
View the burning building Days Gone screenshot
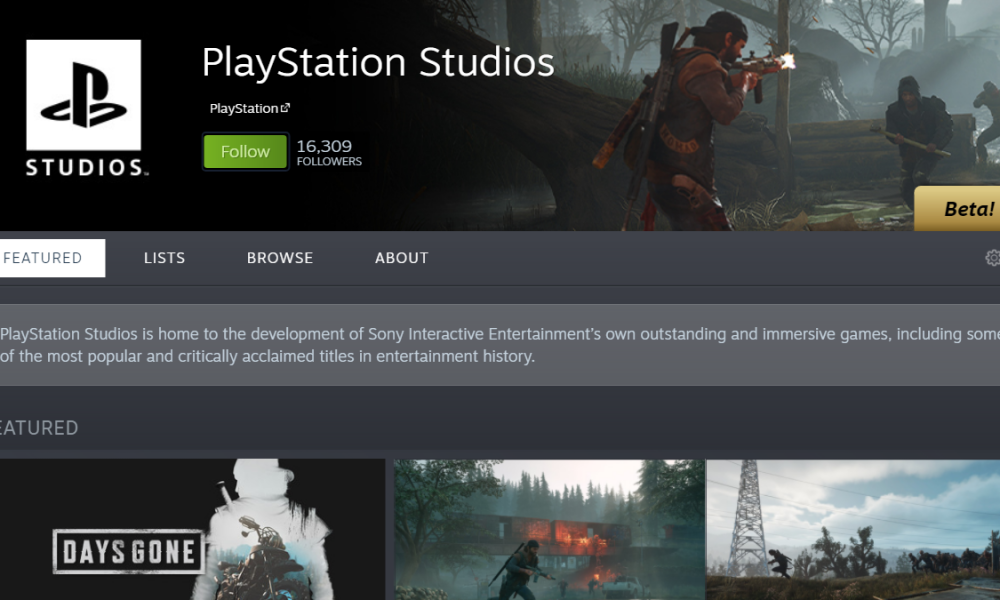550,529
